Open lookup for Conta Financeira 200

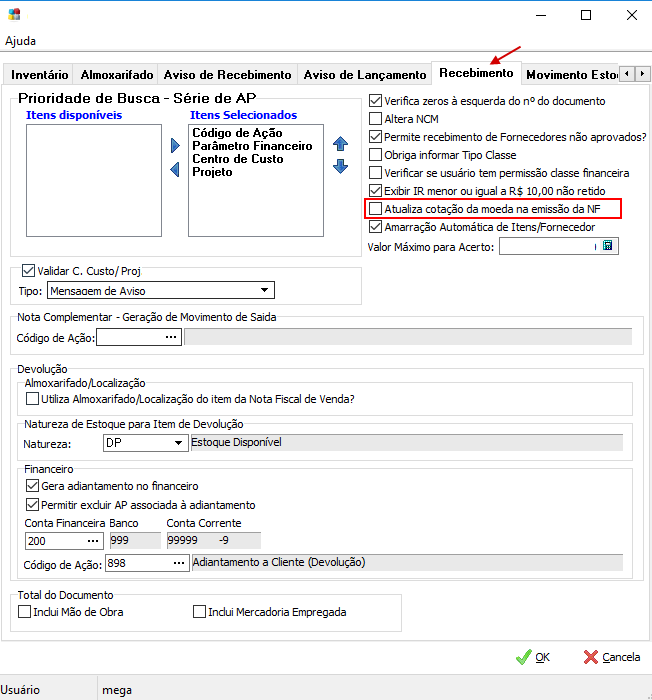(93, 541)
